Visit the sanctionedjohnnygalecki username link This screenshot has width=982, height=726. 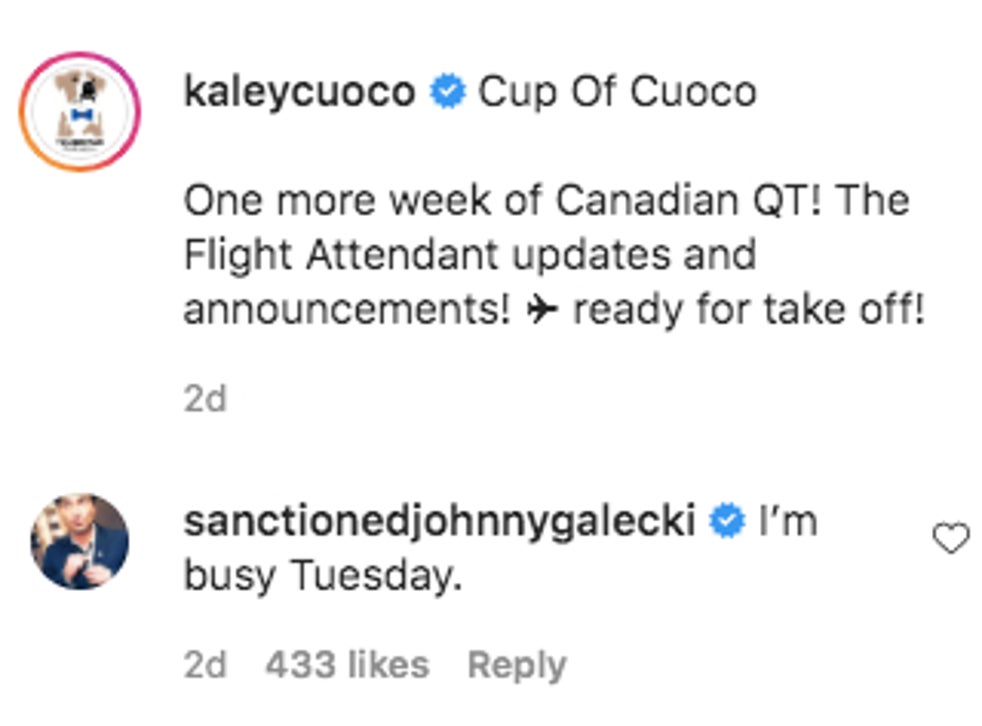439,521
